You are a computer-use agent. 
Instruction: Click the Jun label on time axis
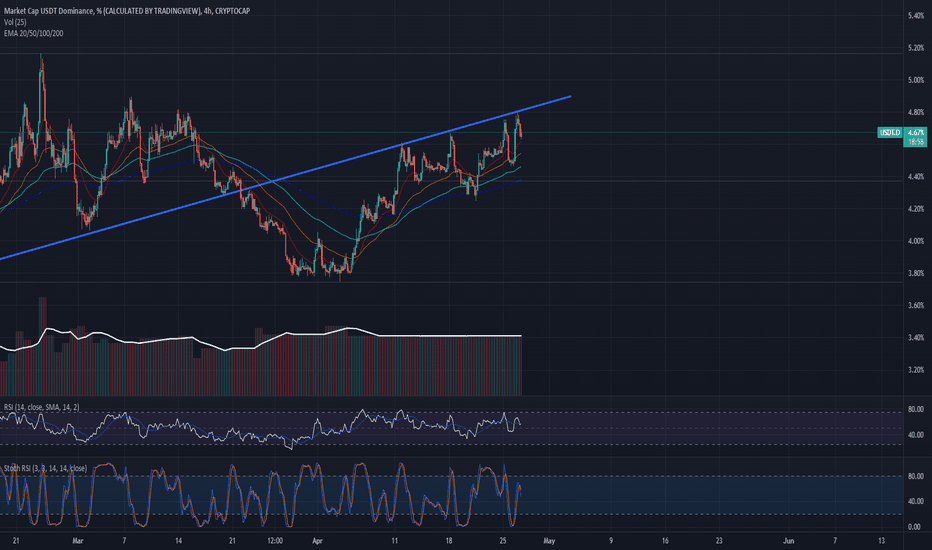click(x=789, y=541)
